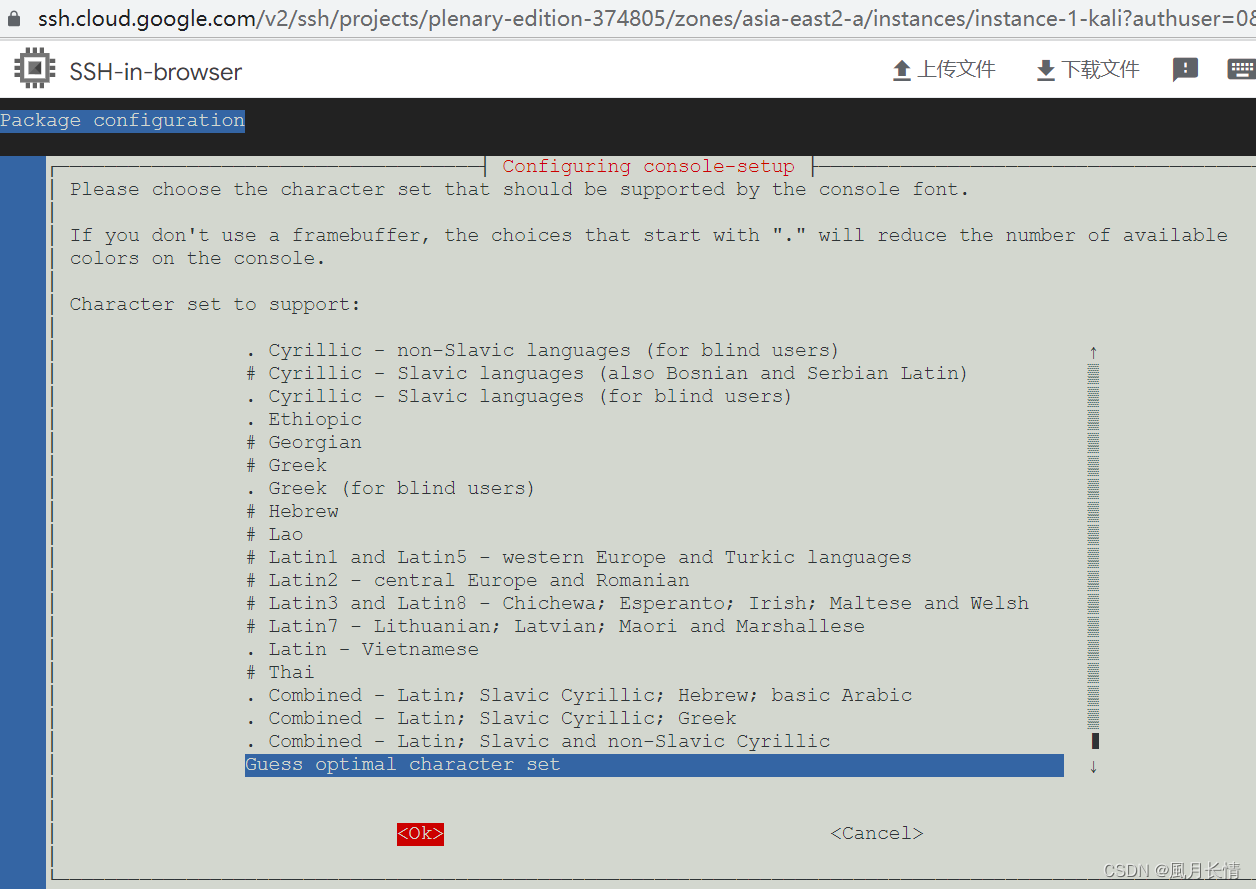
Task: Click the browser URL address field
Action: (x=646, y=18)
